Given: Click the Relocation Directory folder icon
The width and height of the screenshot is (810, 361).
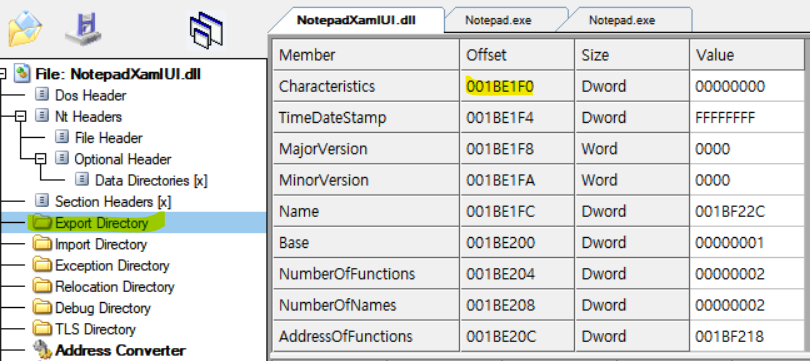Looking at the screenshot, I should (42, 286).
